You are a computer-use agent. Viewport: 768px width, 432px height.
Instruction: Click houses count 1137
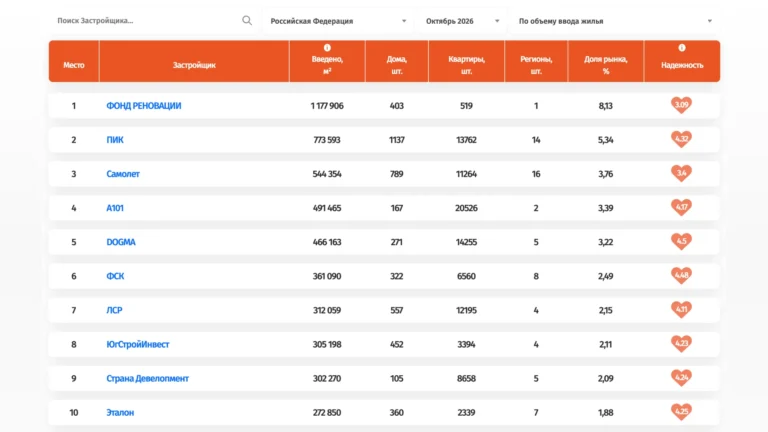(x=397, y=140)
